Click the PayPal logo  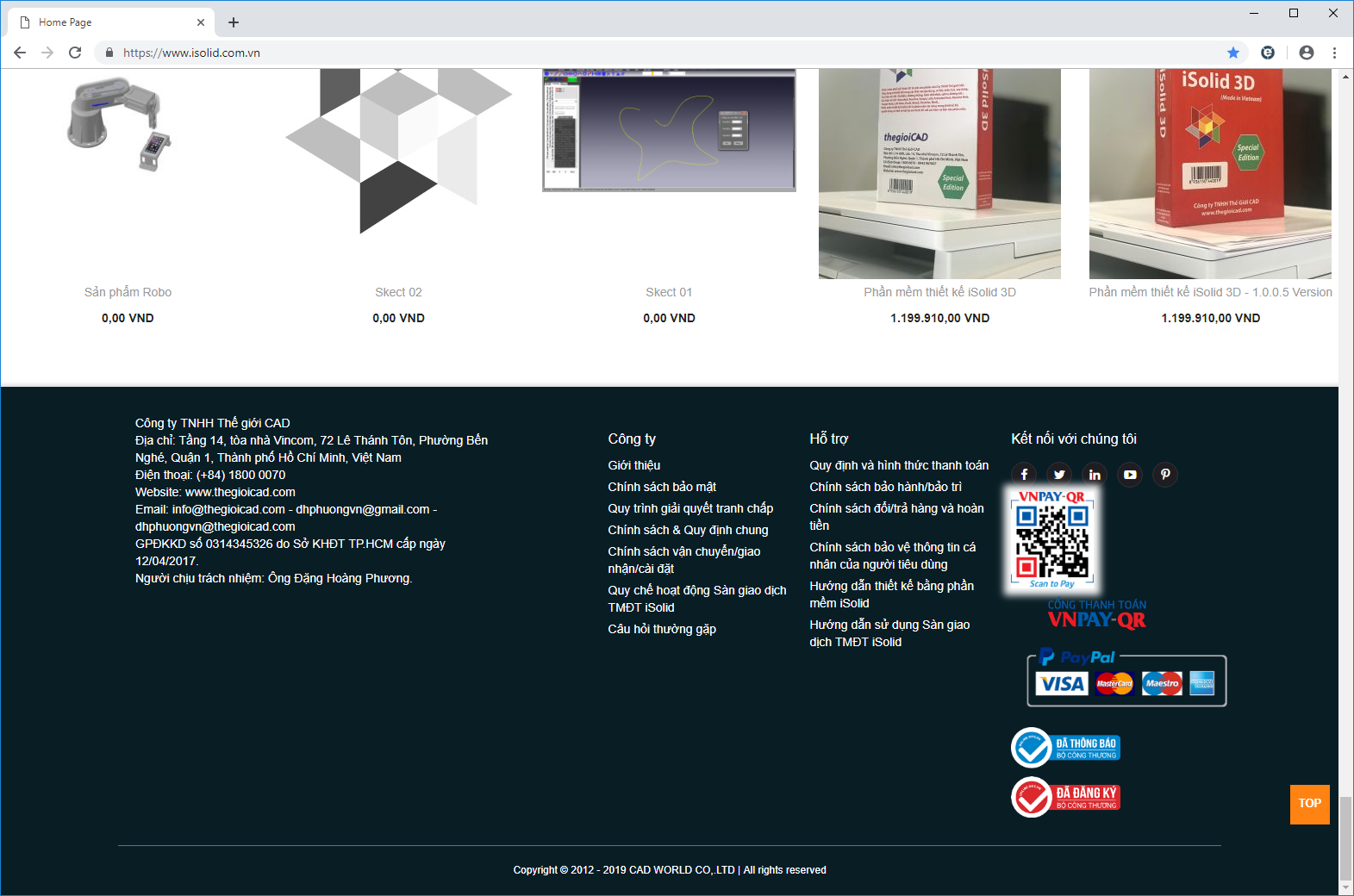[1077, 657]
